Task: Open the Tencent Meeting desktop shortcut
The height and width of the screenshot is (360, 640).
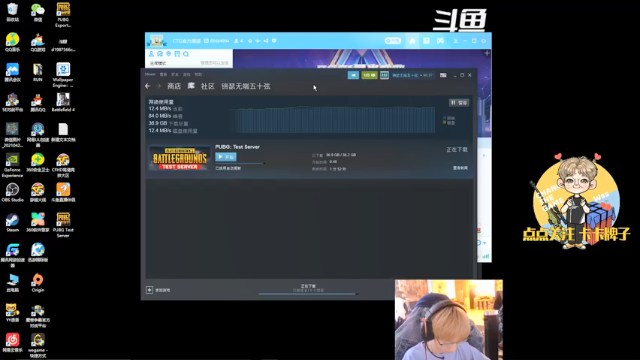Action: coord(13,72)
